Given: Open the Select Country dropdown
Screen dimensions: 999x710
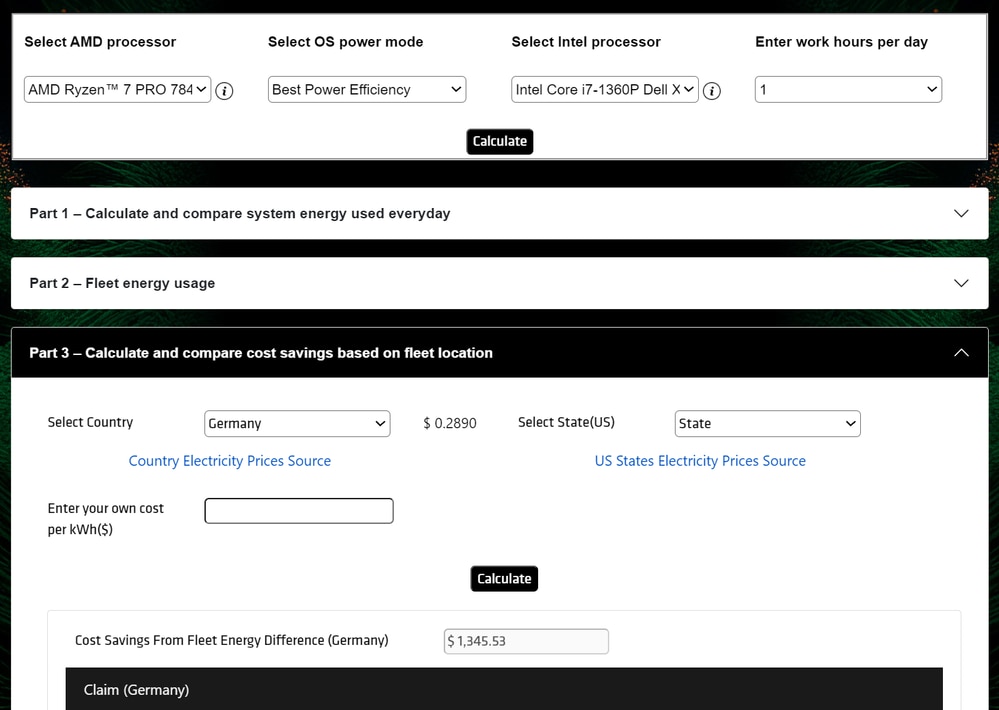Looking at the screenshot, I should 297,423.
